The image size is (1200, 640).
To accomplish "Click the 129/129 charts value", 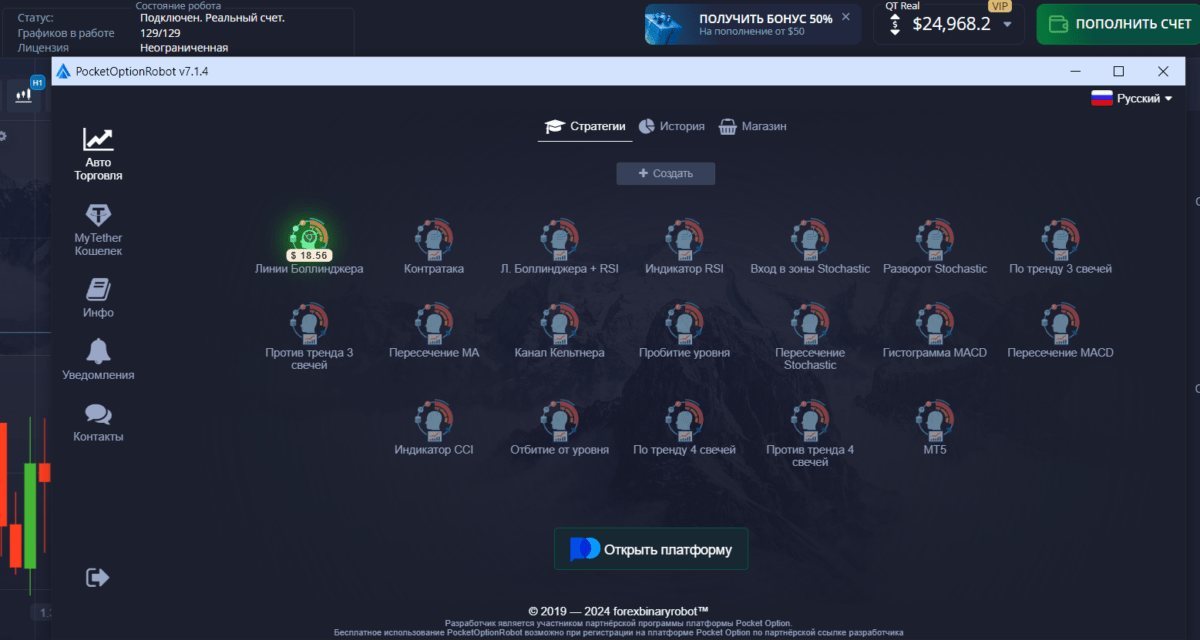I will point(161,33).
